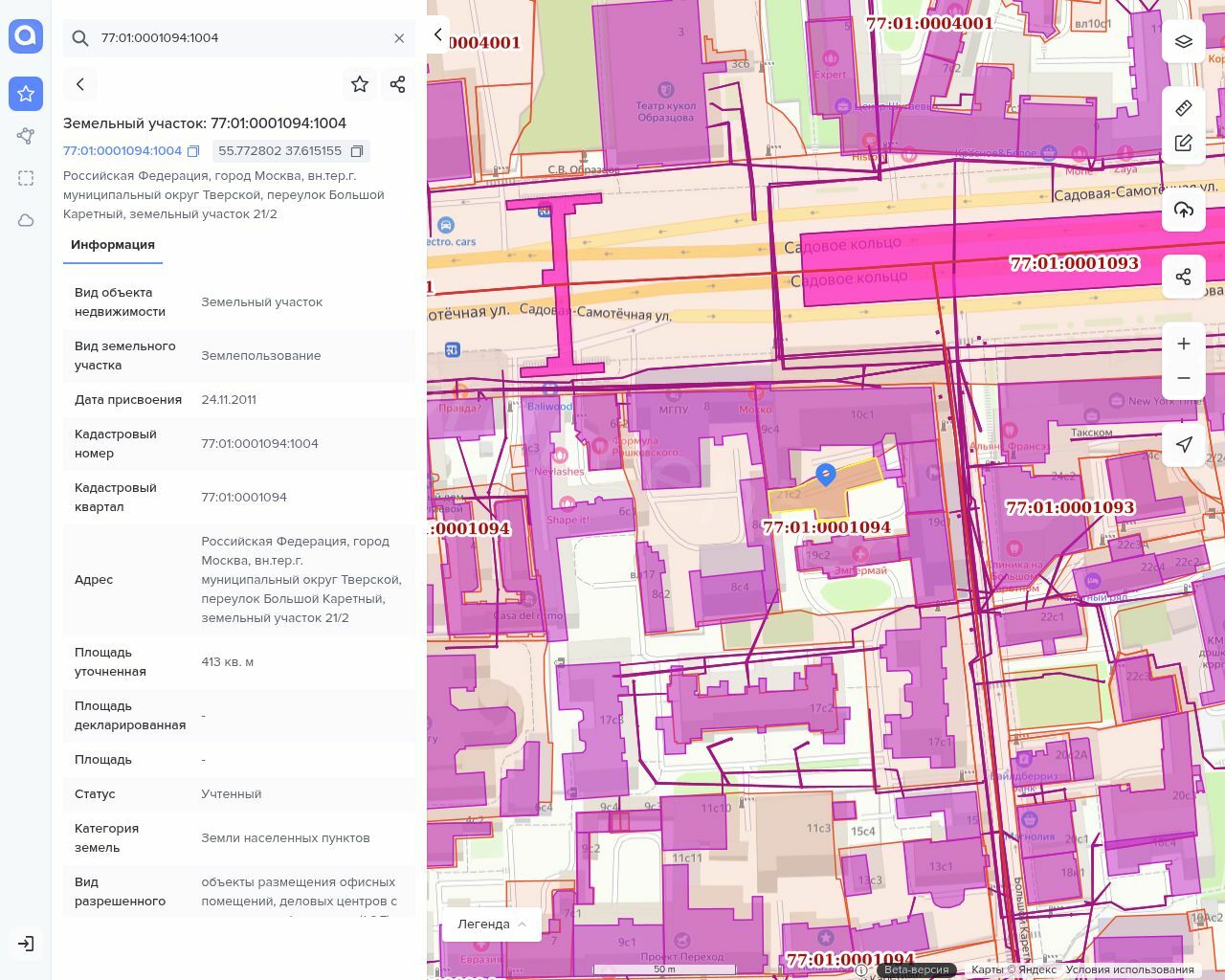Collapse the information side panel
Viewport: 1225px width, 980px height.
coord(437,34)
